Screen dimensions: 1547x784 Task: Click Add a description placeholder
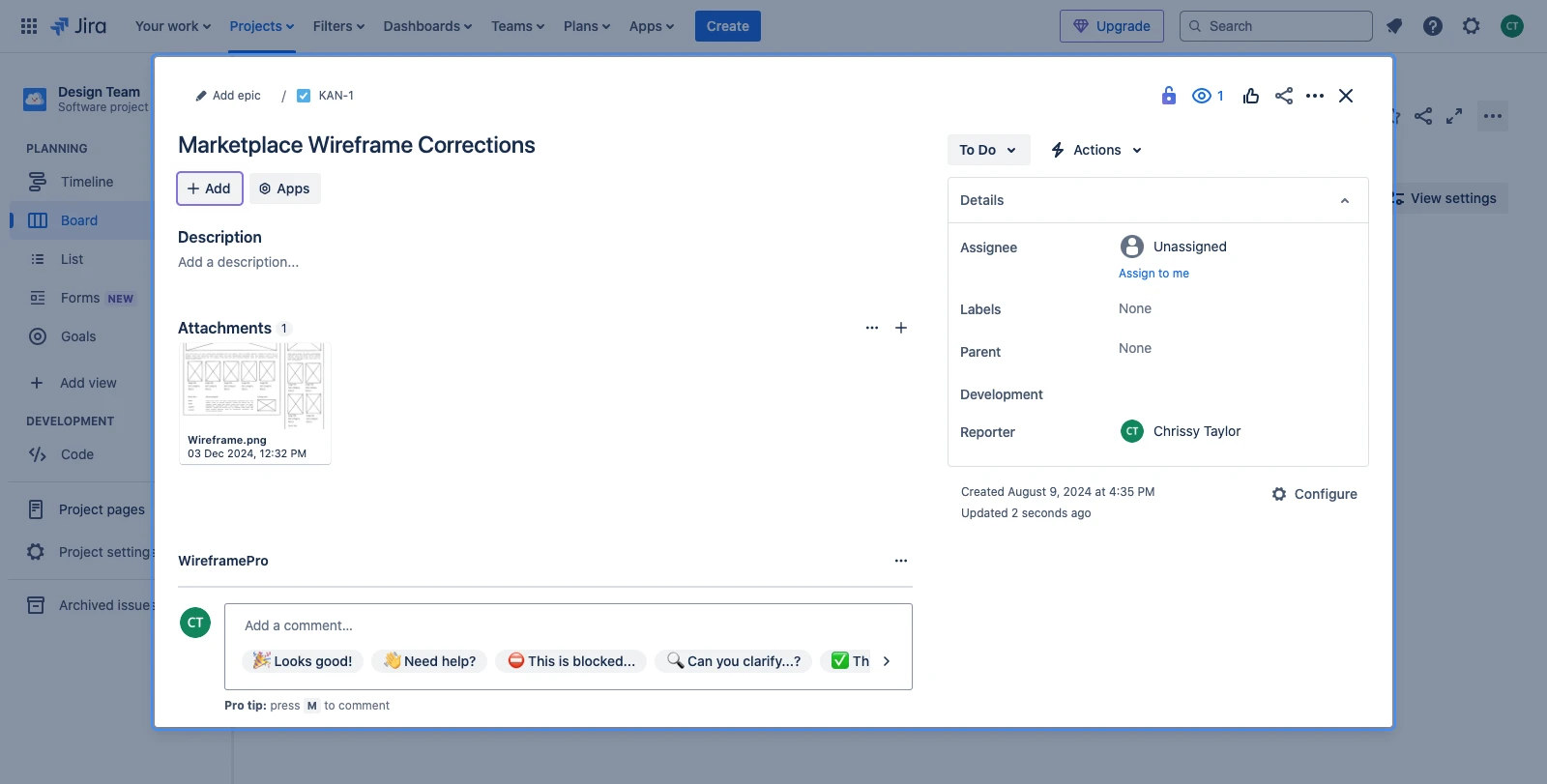pos(239,262)
